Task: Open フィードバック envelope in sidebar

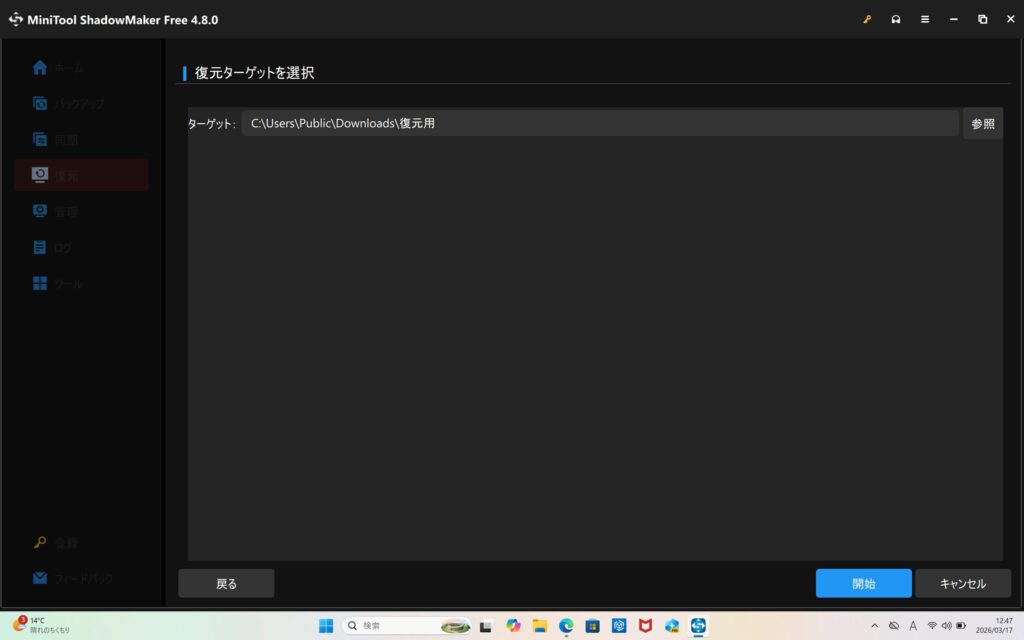Action: coord(40,578)
